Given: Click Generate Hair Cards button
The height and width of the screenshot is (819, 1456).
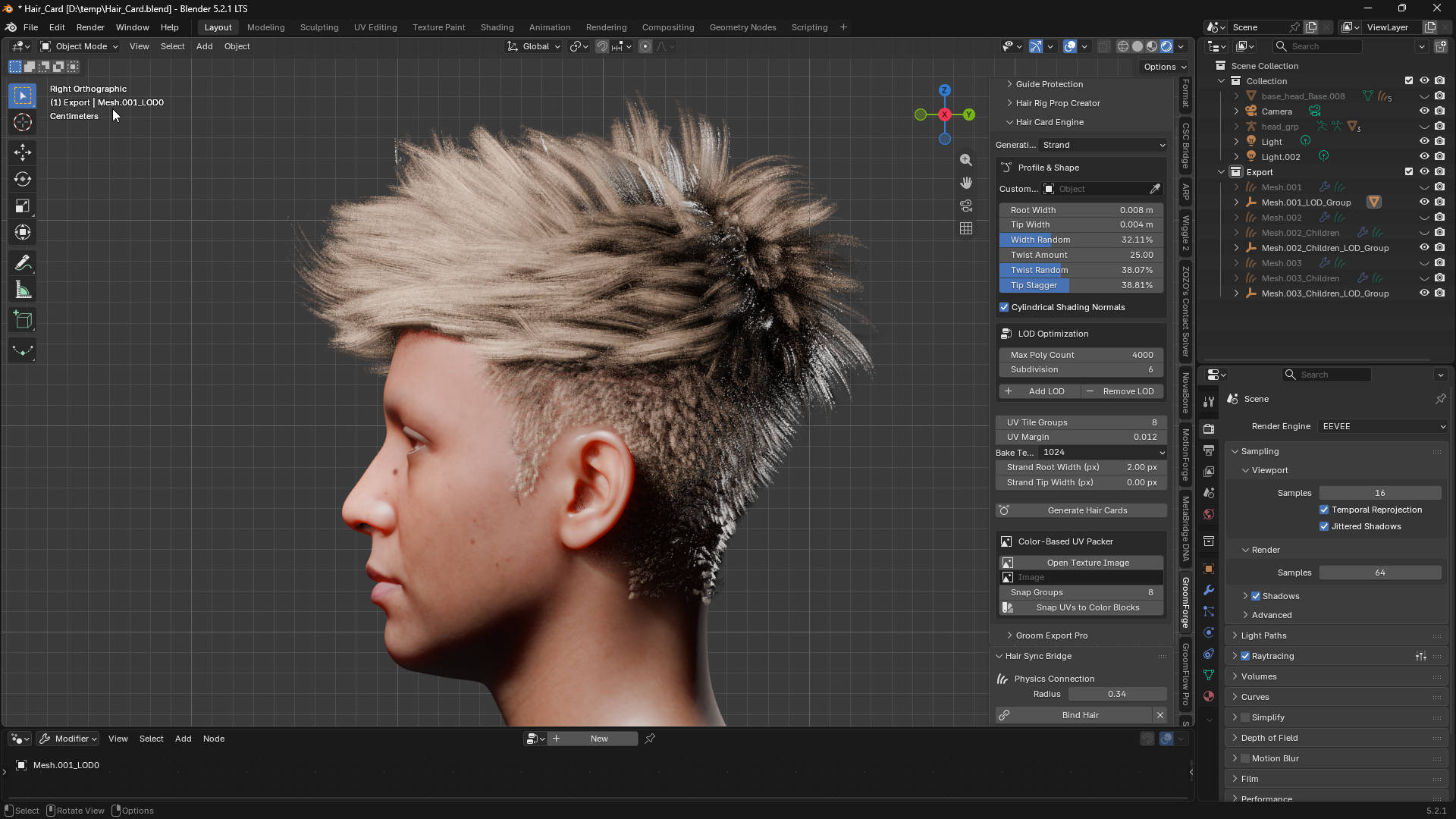Looking at the screenshot, I should coord(1081,510).
